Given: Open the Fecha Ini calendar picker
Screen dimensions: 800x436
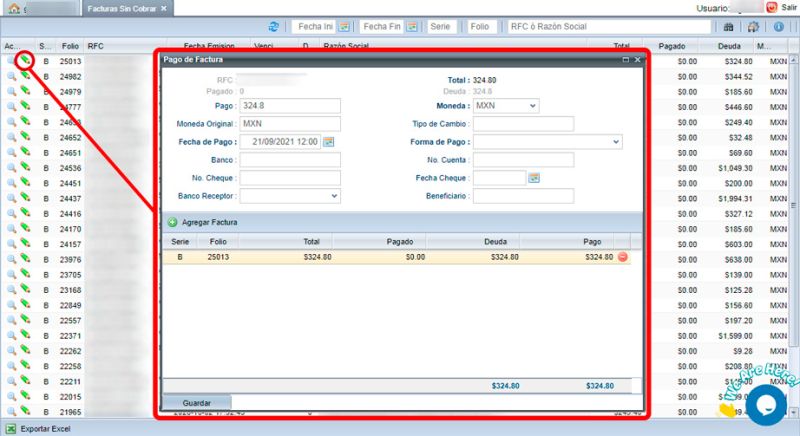Looking at the screenshot, I should tap(344, 27).
